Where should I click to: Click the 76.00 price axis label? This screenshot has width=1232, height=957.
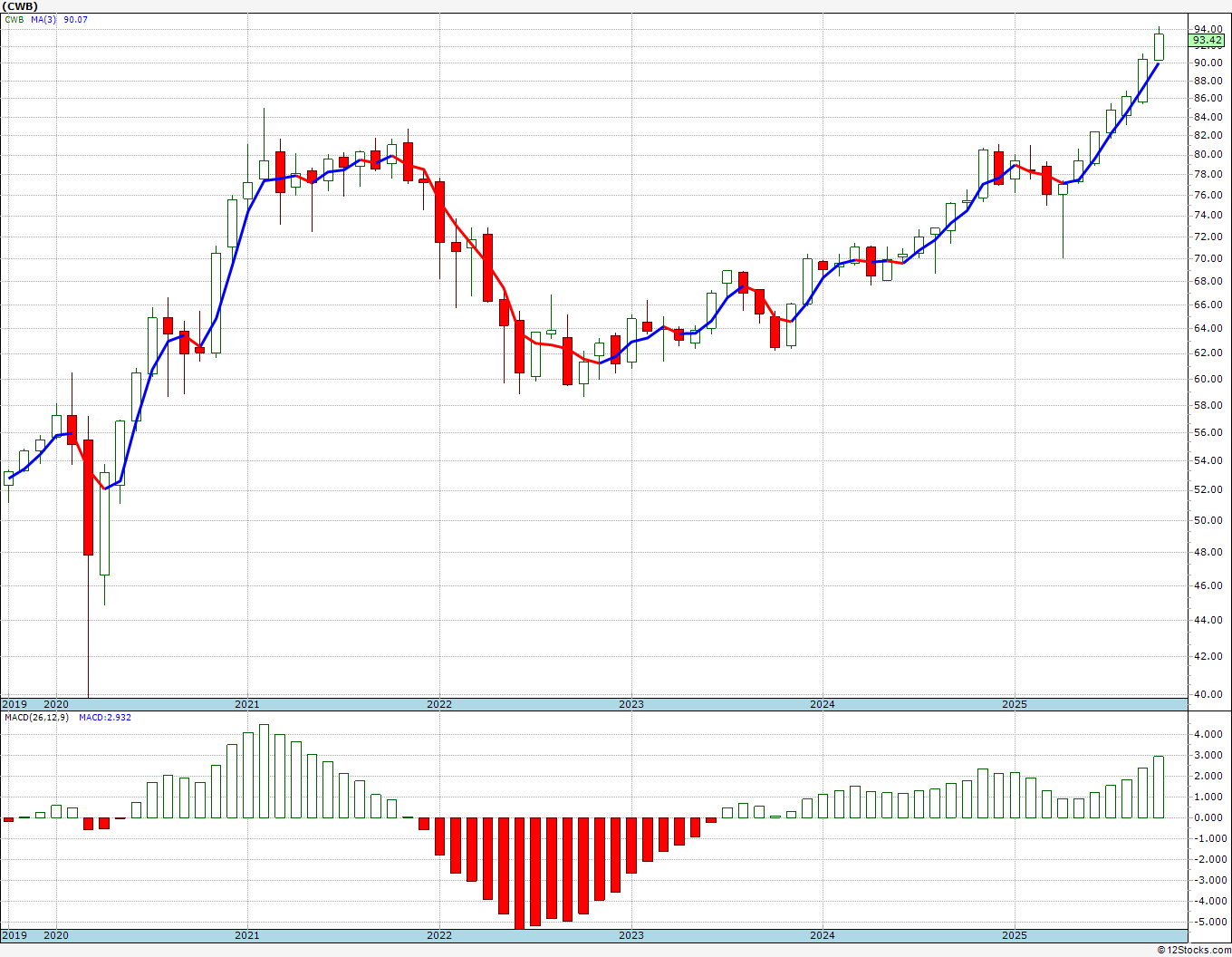pos(1208,195)
